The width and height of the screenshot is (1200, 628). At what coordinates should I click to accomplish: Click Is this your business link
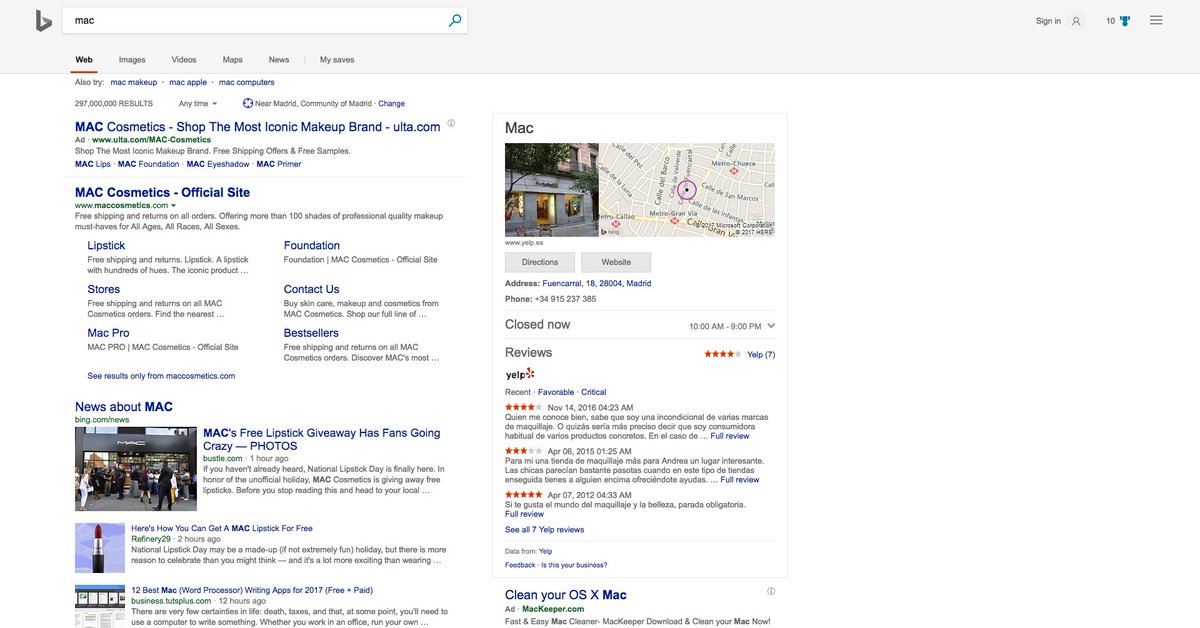click(x=573, y=565)
